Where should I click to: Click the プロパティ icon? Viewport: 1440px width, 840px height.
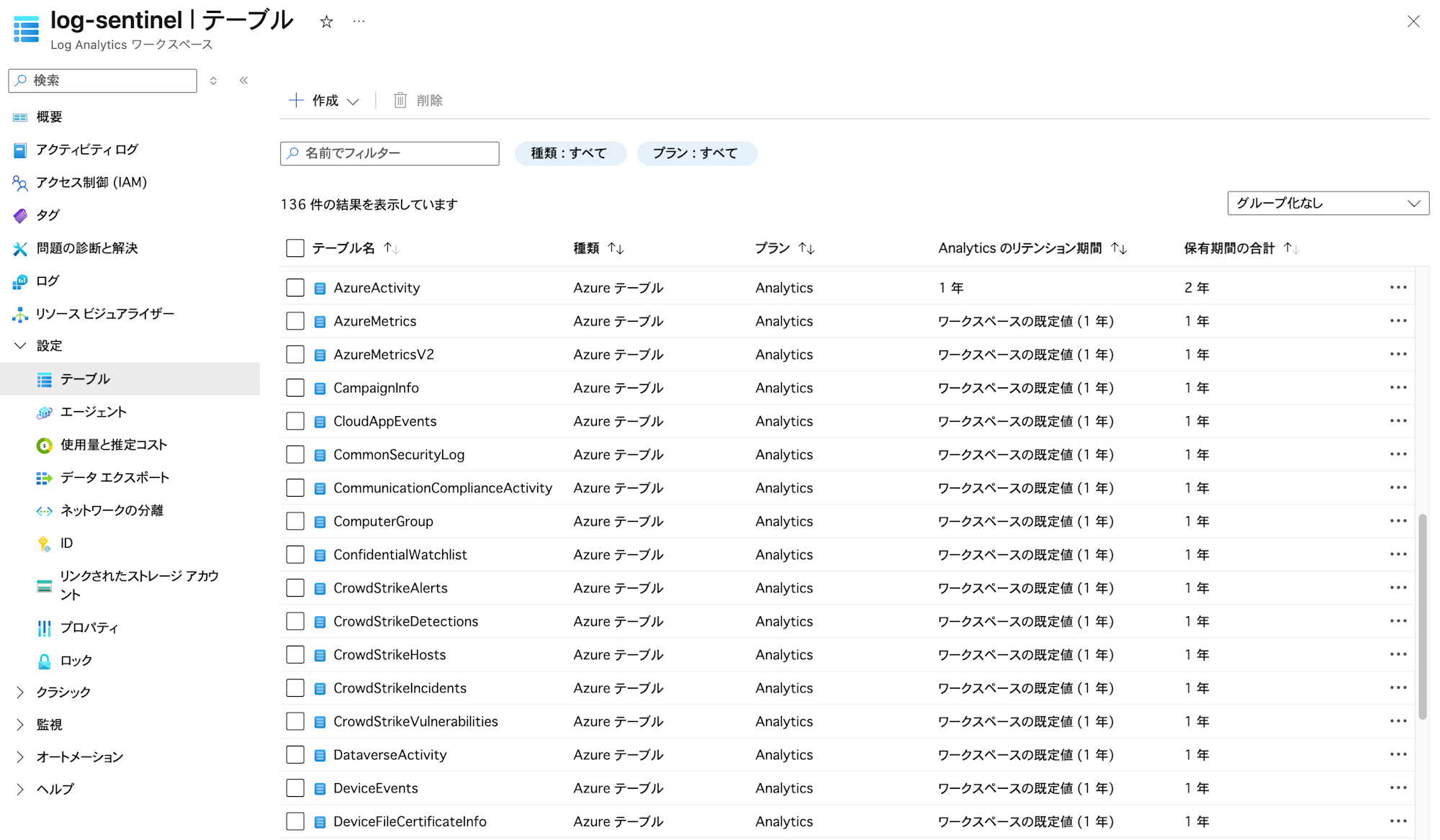point(44,628)
